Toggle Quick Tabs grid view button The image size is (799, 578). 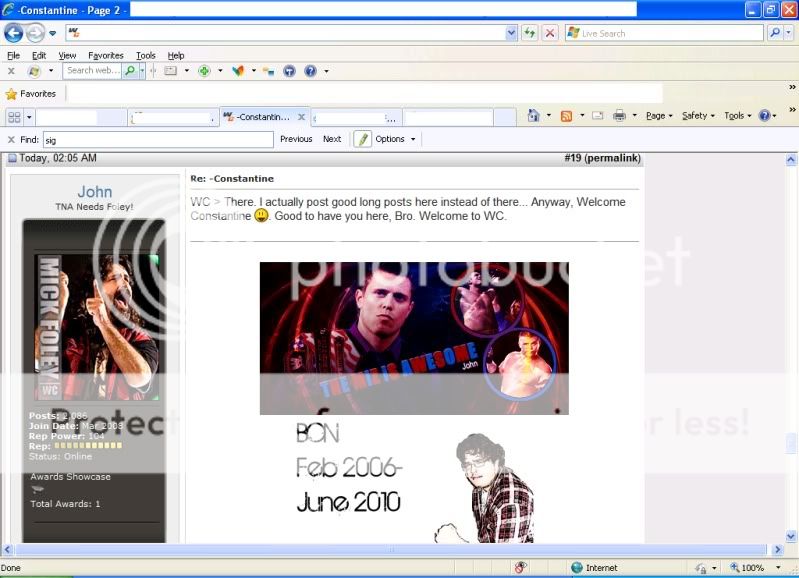14,117
